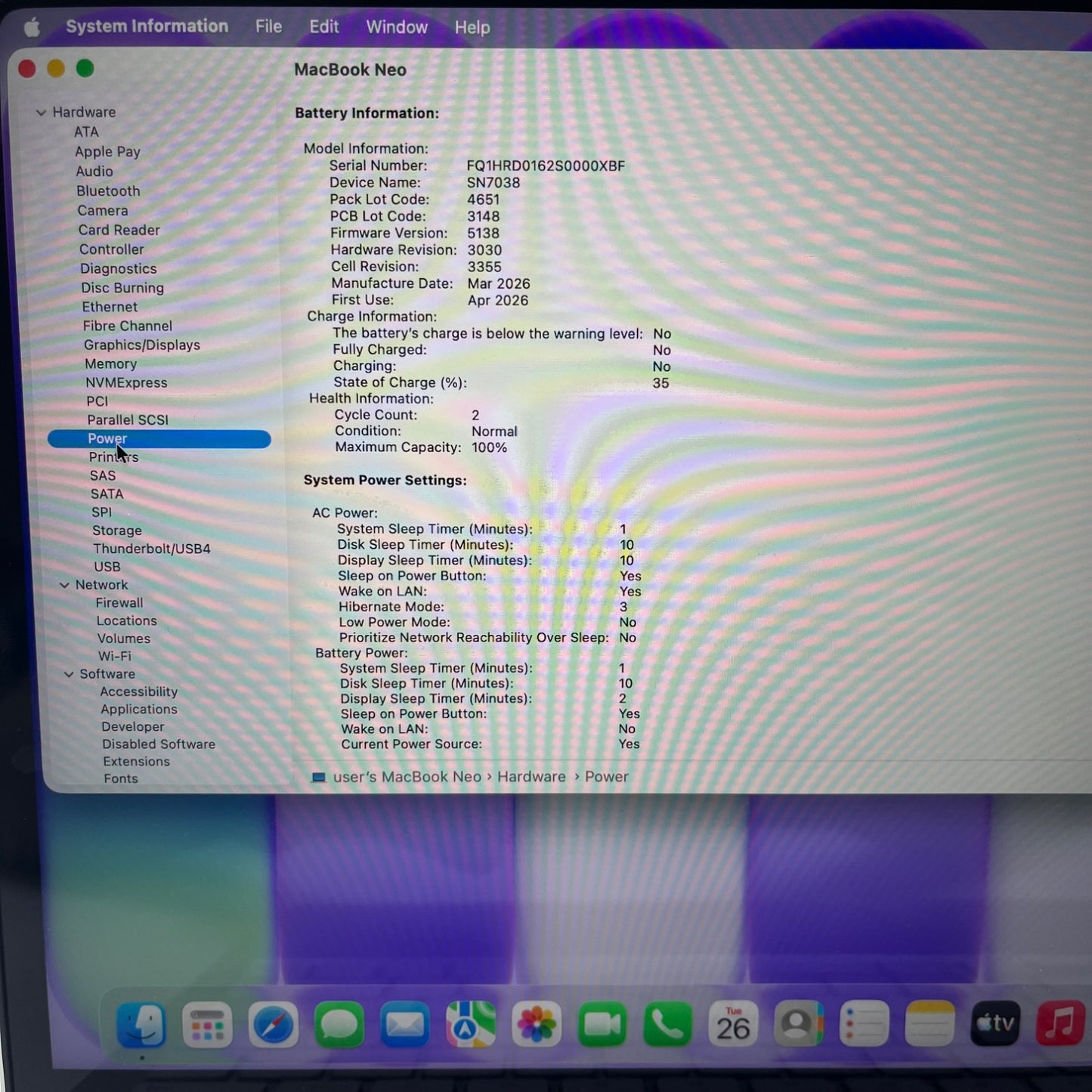The height and width of the screenshot is (1092, 1092).
Task: Select Applications under Software
Action: click(x=139, y=710)
